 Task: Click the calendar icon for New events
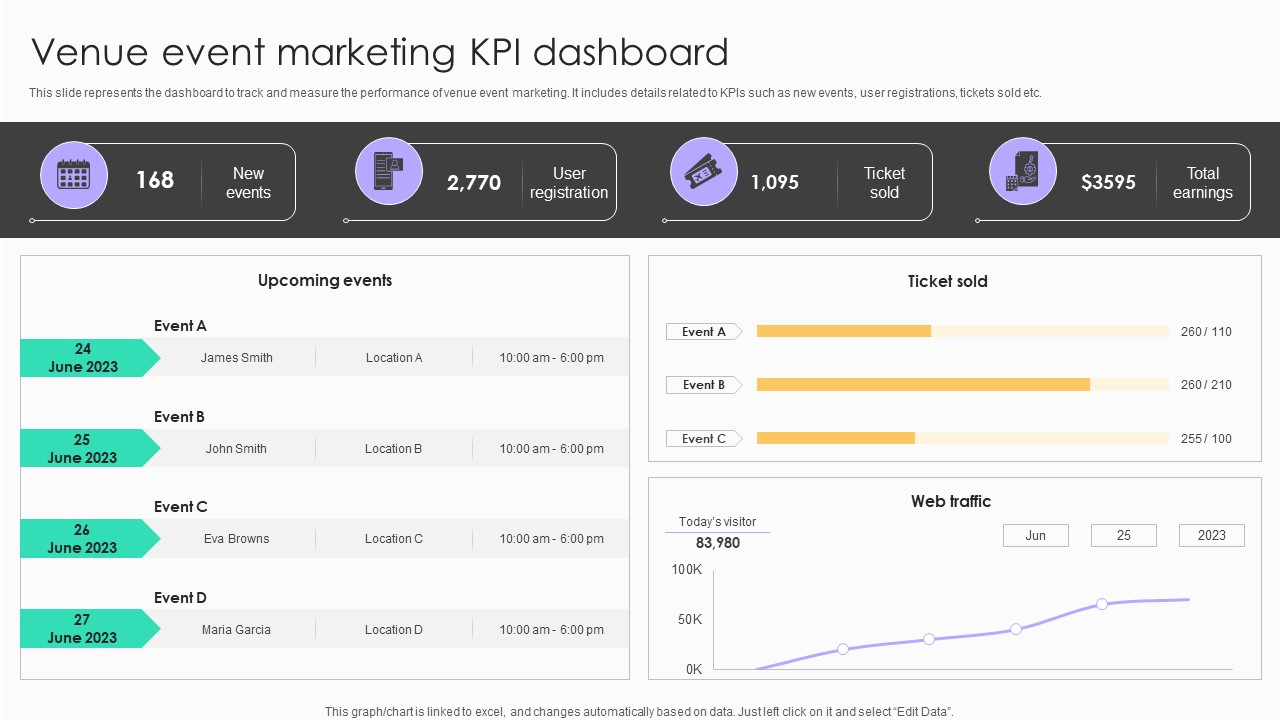(74, 175)
